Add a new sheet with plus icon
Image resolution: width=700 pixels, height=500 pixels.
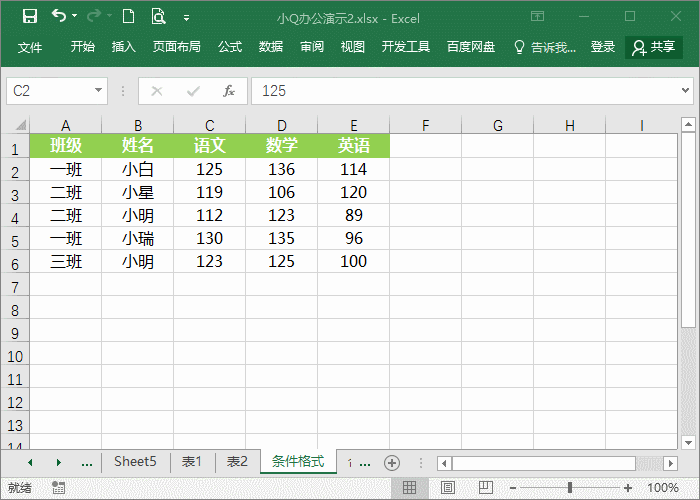392,463
